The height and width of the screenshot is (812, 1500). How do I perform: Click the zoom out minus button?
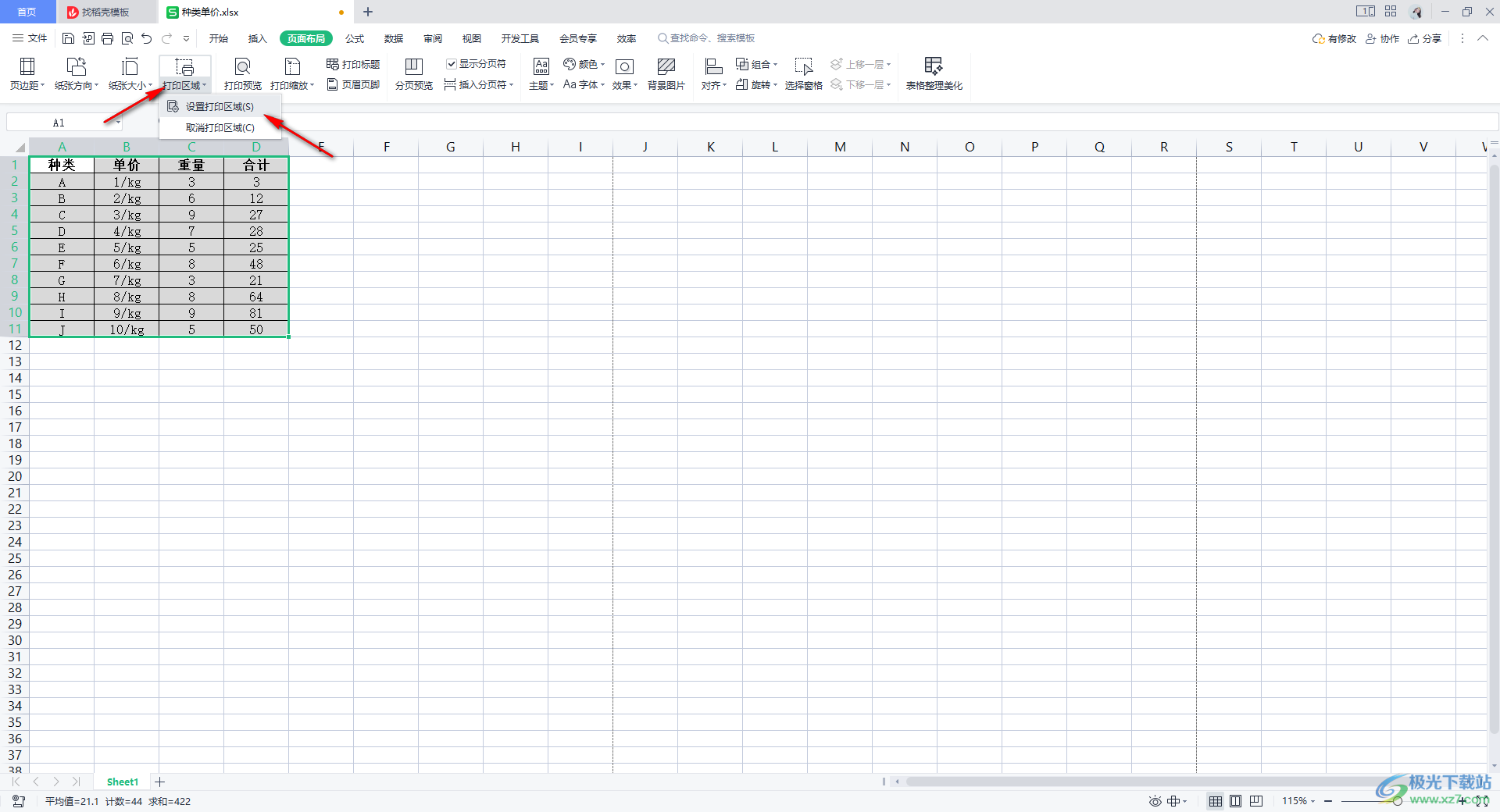pyautogui.click(x=1328, y=801)
